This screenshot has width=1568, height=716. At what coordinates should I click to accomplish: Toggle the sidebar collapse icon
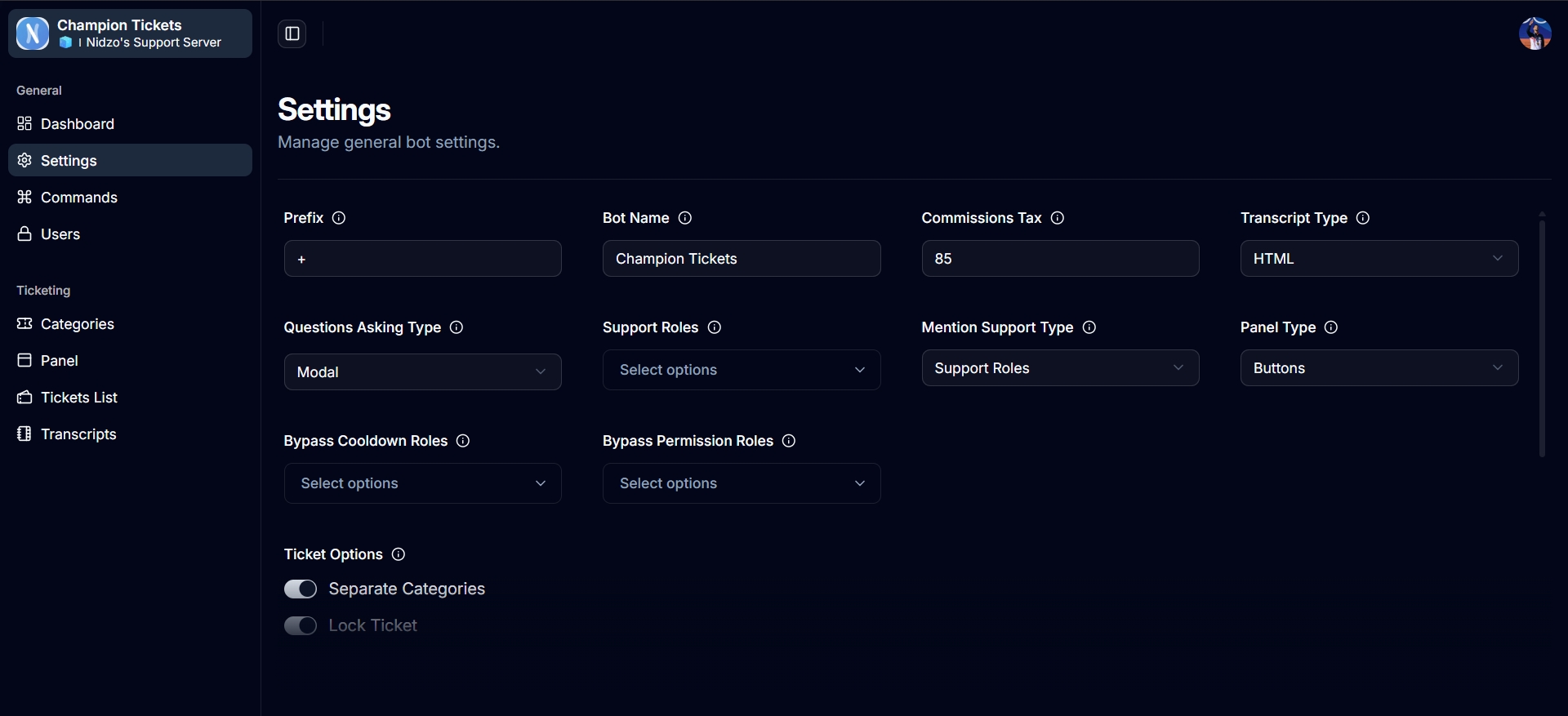click(x=292, y=33)
